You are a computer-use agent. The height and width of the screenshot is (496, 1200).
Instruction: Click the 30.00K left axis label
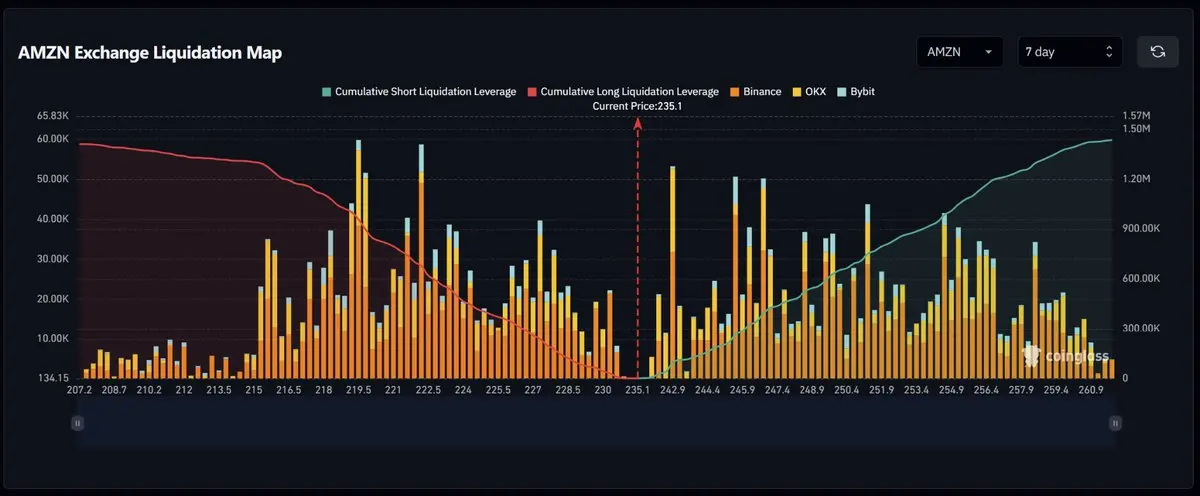52,259
